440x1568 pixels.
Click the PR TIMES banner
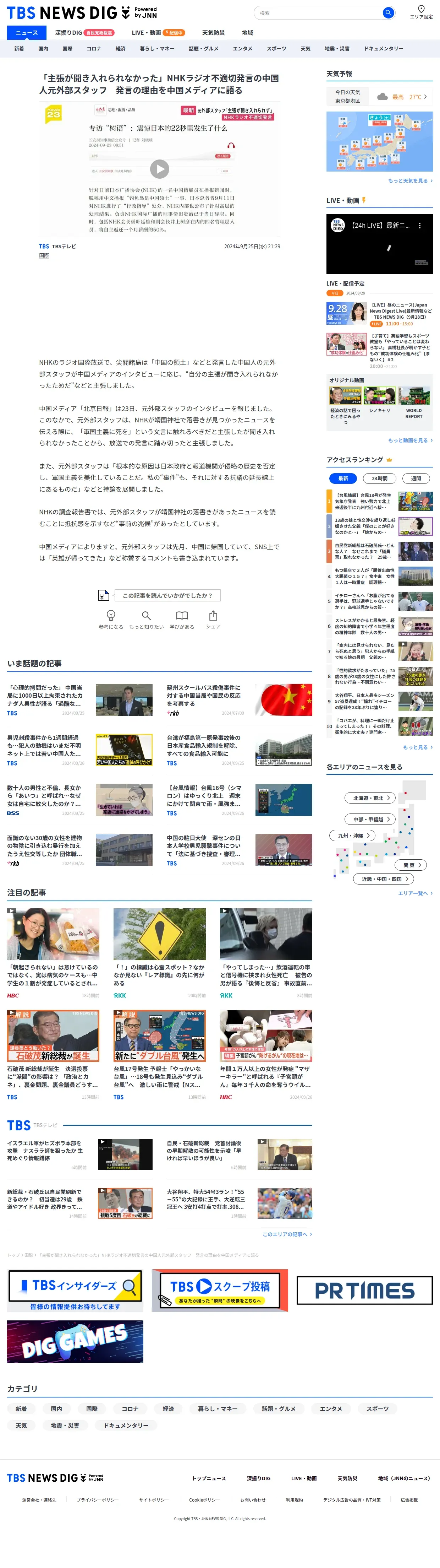pyautogui.click(x=365, y=1291)
